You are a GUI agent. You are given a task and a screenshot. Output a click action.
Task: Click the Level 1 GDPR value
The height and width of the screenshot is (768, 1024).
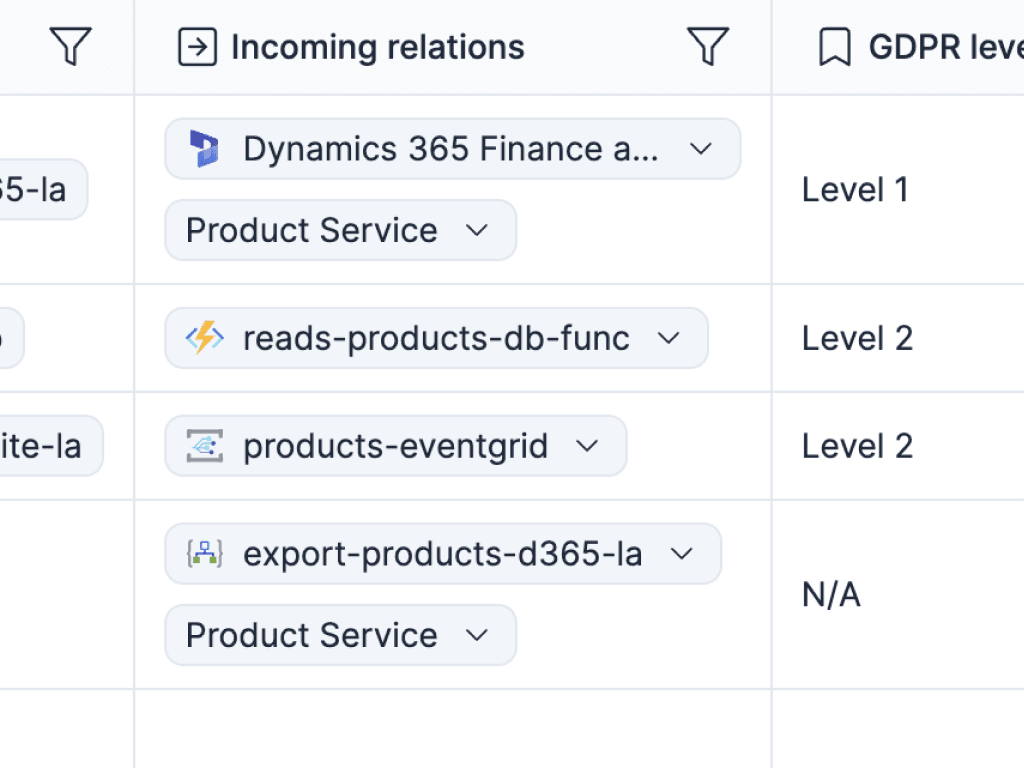click(855, 189)
